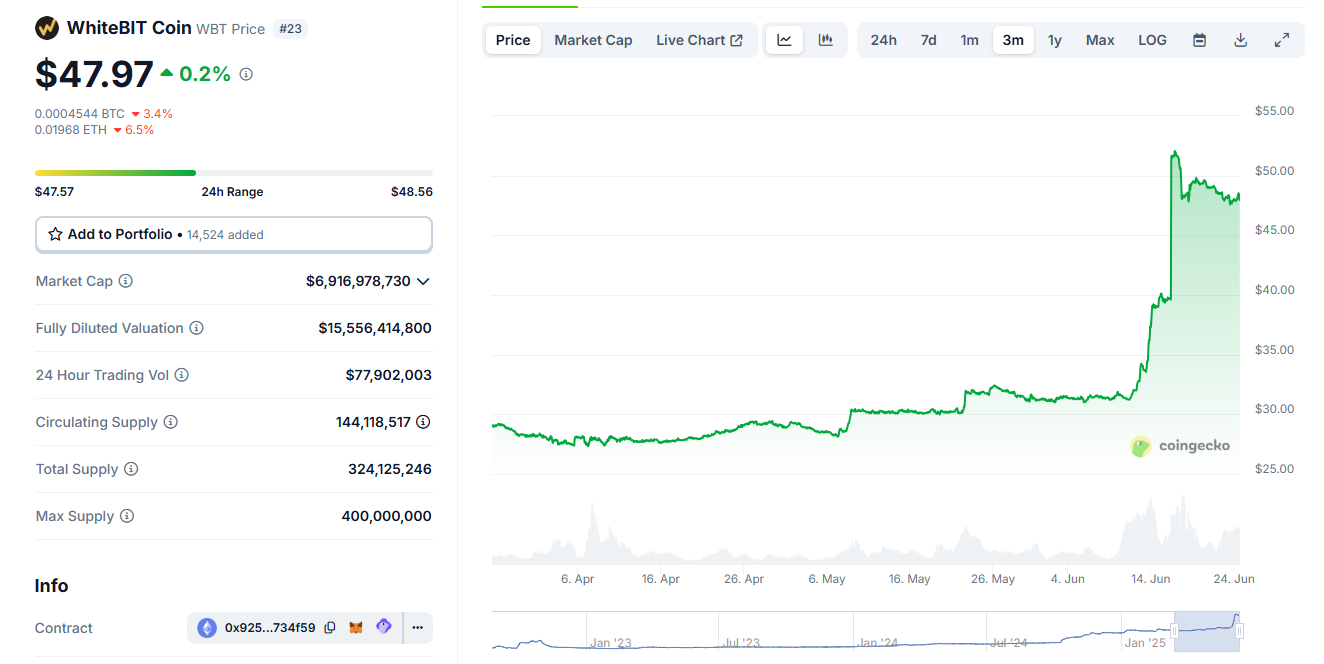Screen dimensions: 1324x664
Task: Set chart range to 3m
Action: [x=1013, y=40]
